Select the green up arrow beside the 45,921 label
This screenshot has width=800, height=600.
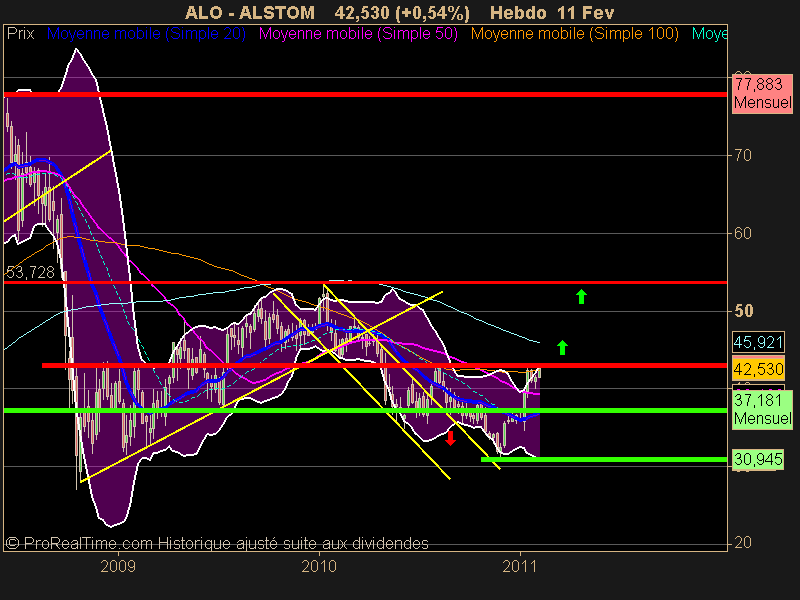tap(562, 347)
